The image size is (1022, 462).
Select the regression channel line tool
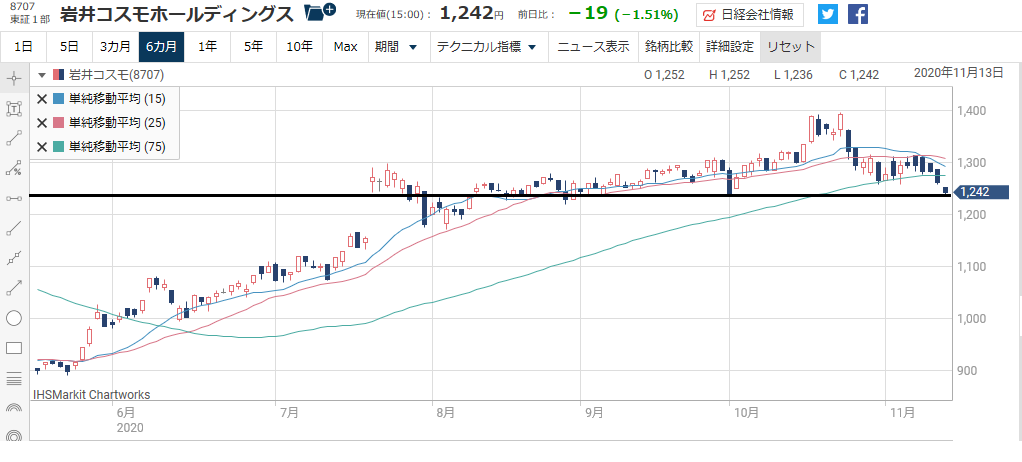[x=14, y=258]
